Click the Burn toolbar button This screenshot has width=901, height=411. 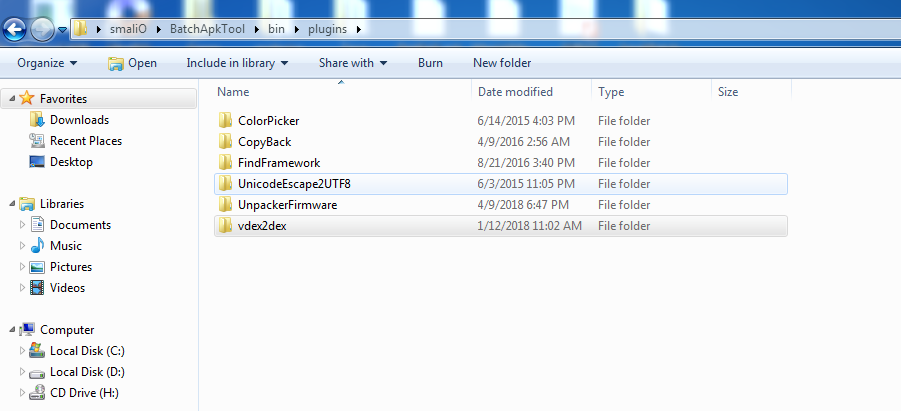pos(430,63)
